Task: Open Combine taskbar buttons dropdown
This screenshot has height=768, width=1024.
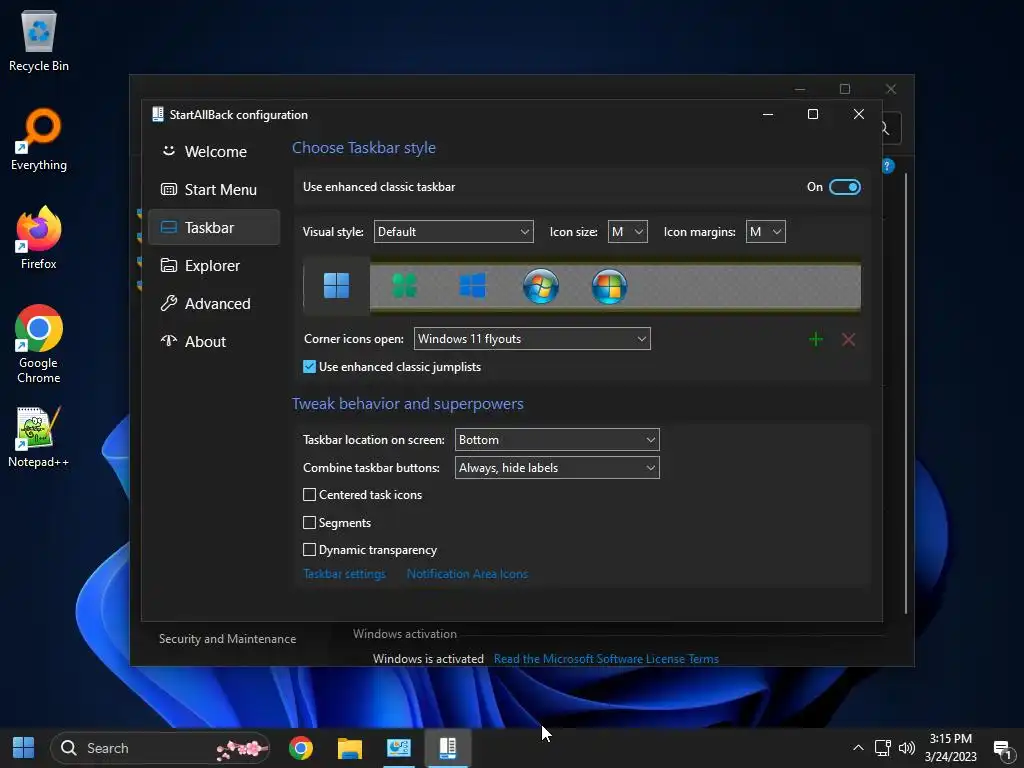Action: tap(557, 468)
